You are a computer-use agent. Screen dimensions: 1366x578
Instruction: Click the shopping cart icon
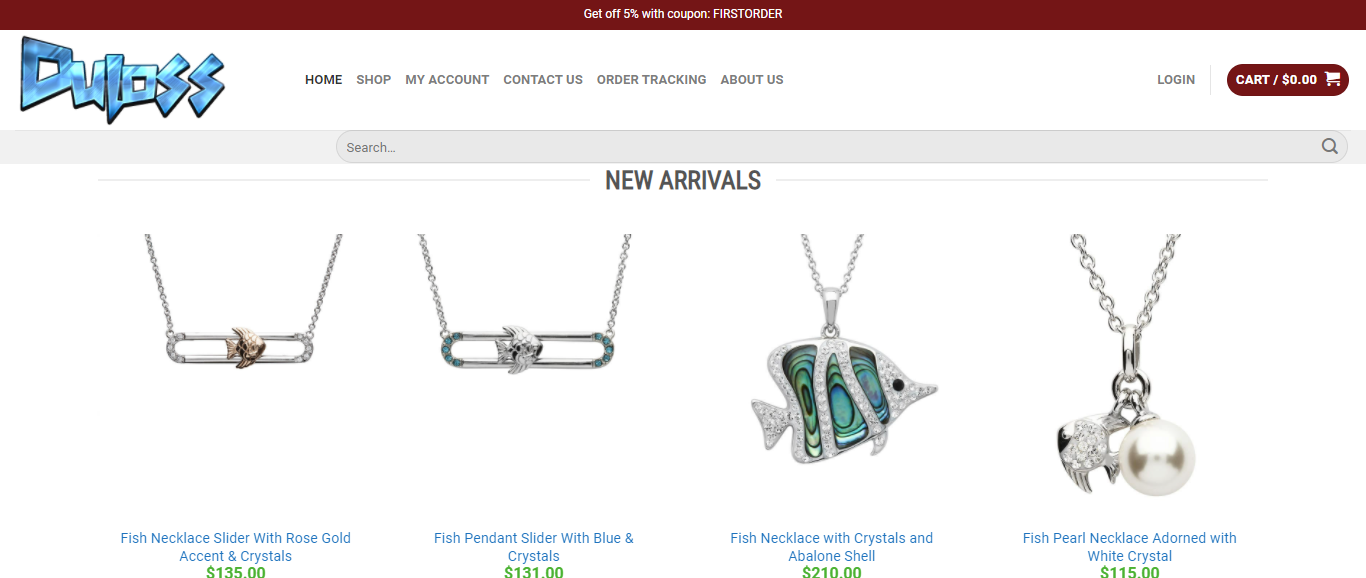pyautogui.click(x=1332, y=79)
